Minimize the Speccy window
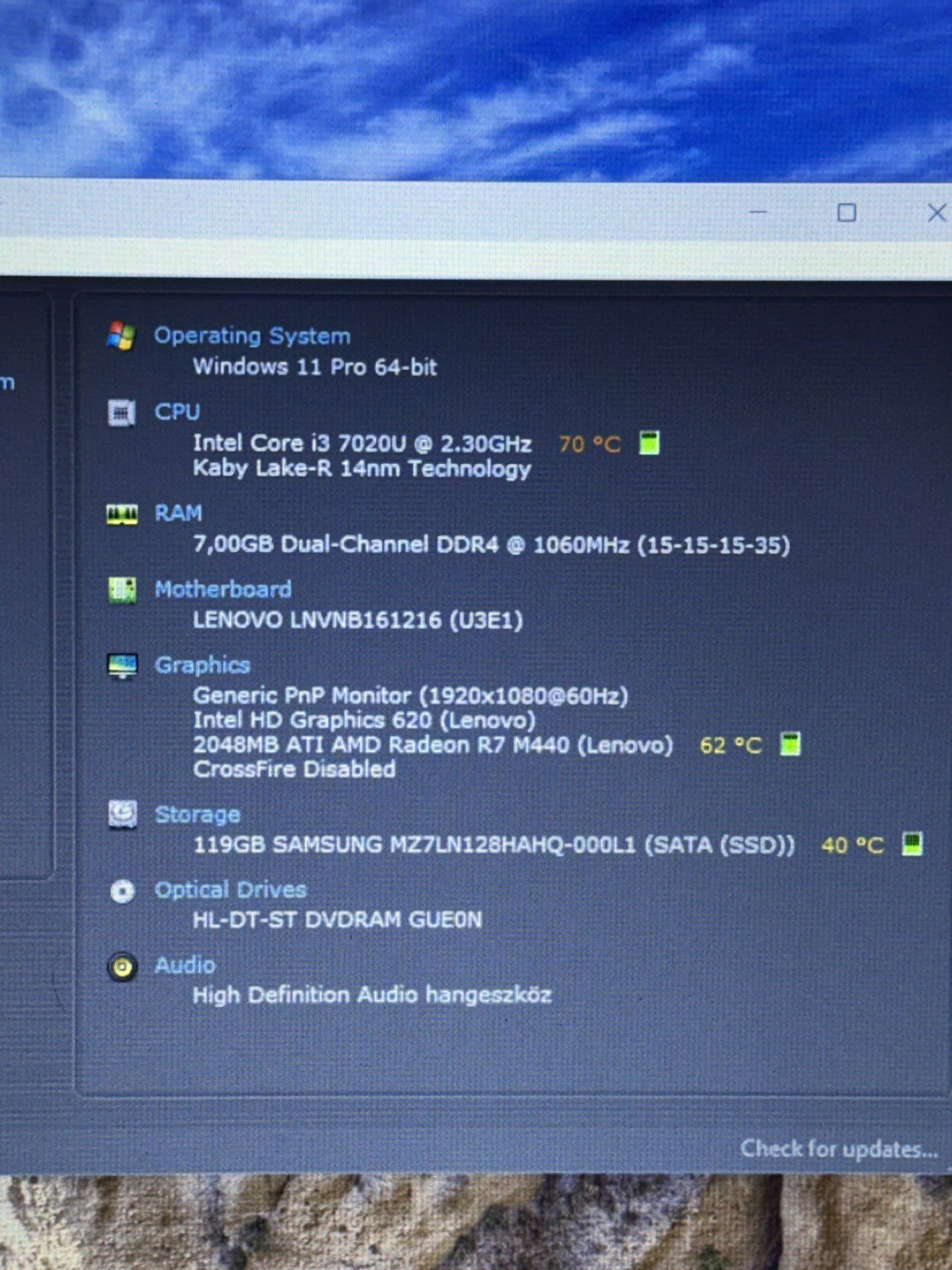Screen dimensions: 952x1270 758,213
